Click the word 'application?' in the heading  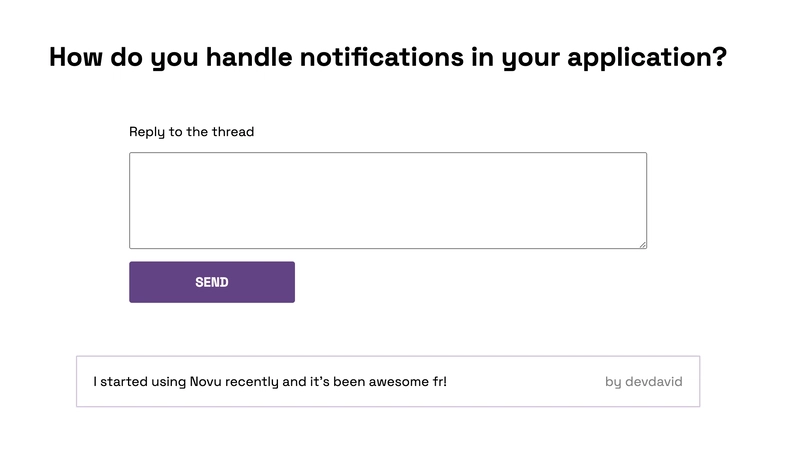[647, 58]
